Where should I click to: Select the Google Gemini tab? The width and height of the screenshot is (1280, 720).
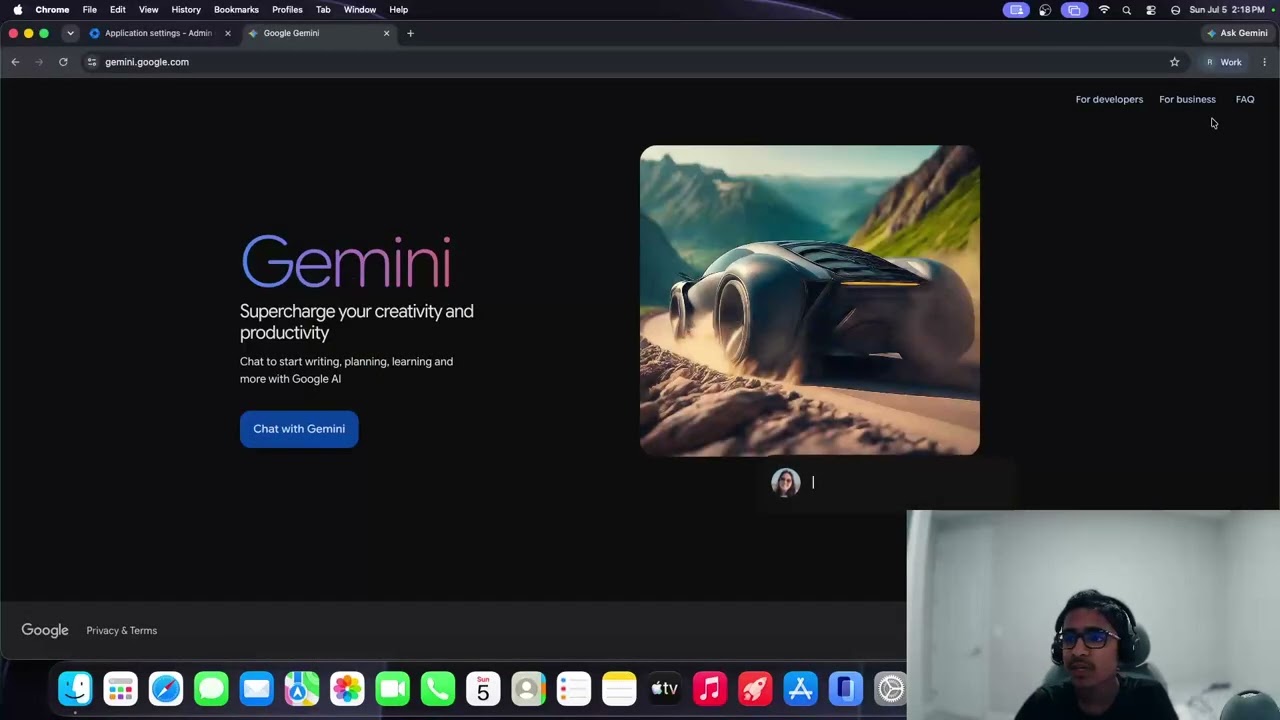pos(320,33)
